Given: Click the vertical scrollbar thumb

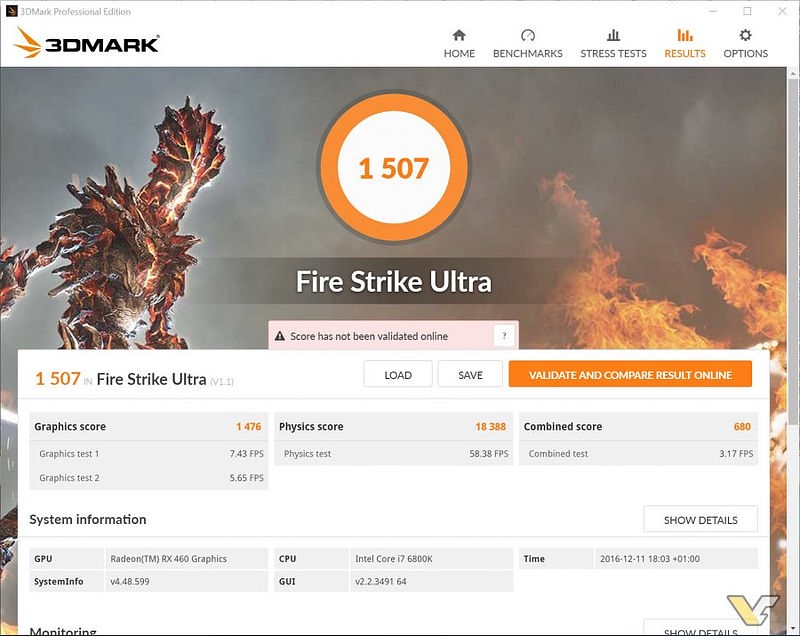Looking at the screenshot, I should 793,250.
